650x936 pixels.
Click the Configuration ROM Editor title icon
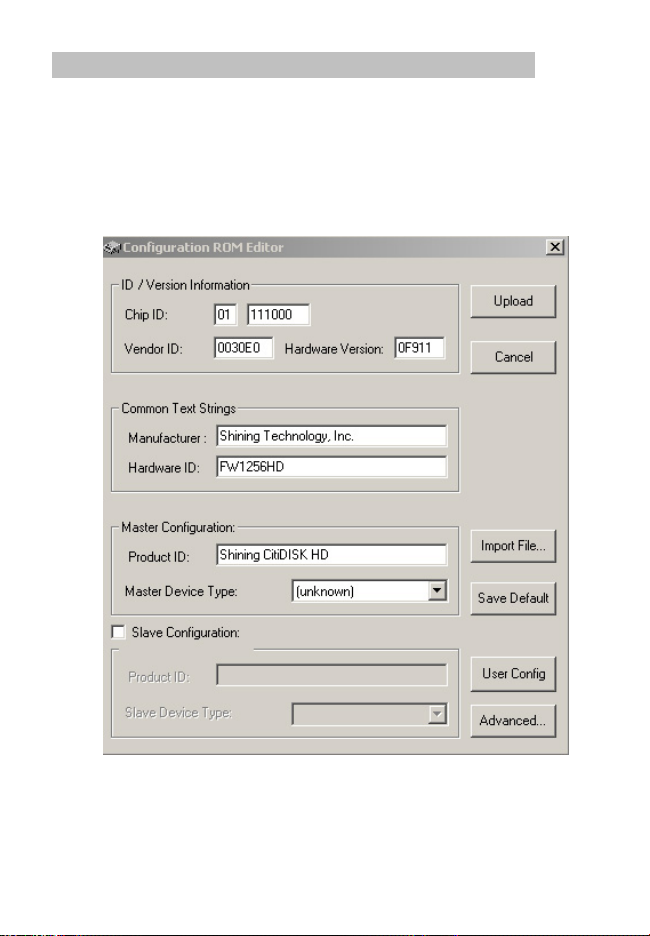click(x=112, y=247)
